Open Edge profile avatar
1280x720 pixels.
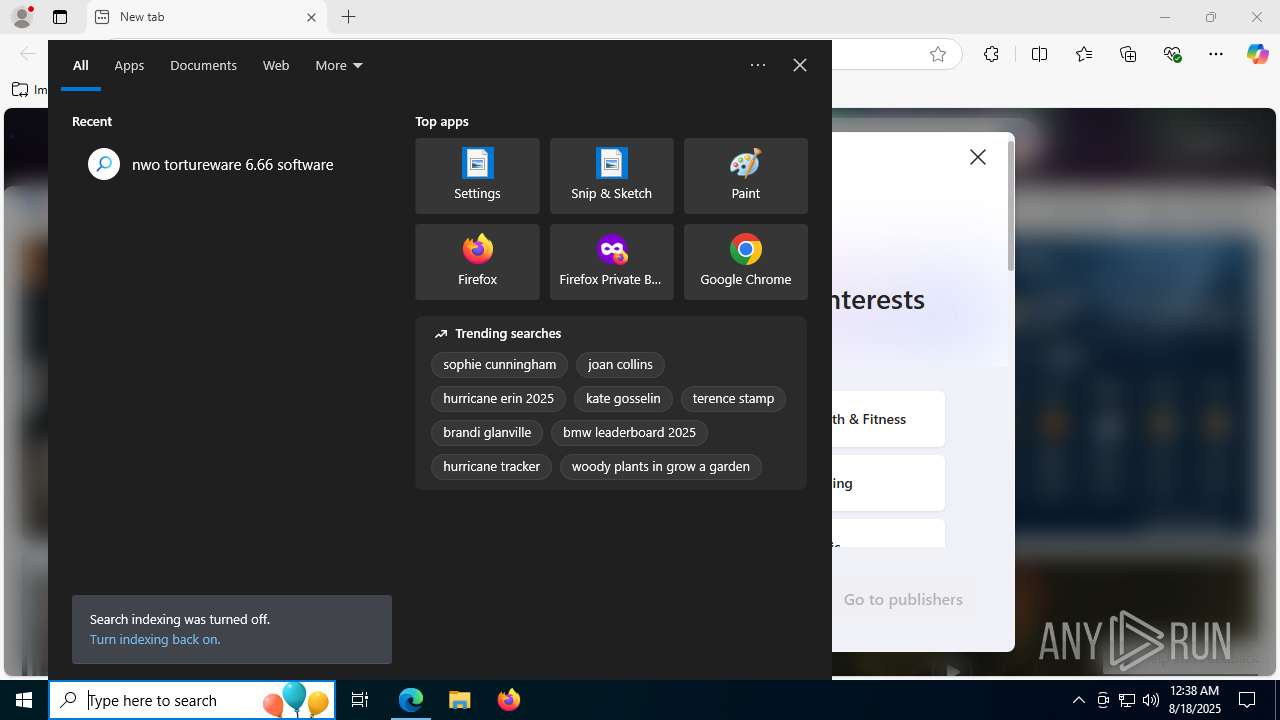[22, 17]
